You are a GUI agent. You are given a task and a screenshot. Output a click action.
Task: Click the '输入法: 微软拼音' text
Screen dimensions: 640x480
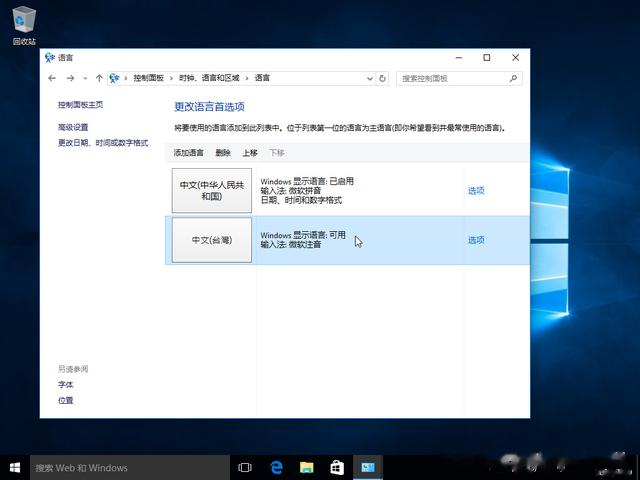pyautogui.click(x=291, y=191)
